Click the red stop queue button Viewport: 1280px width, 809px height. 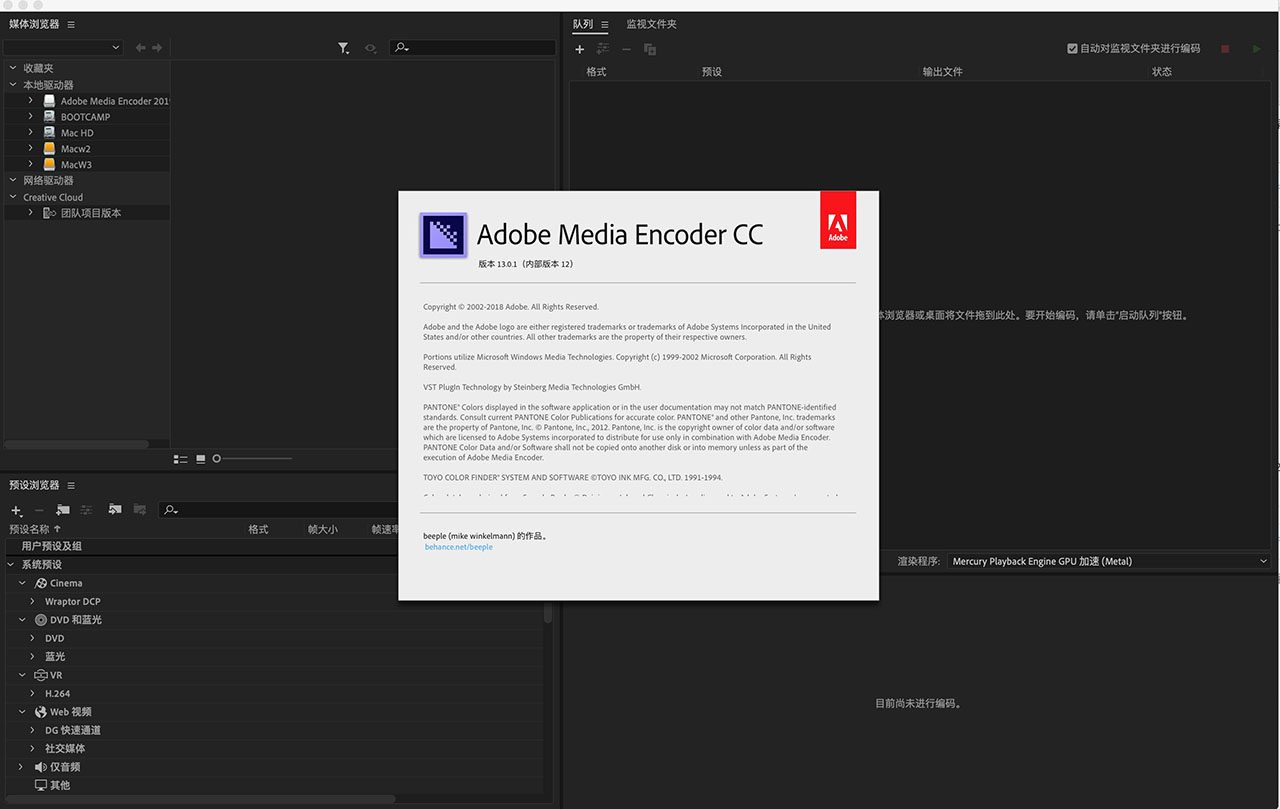click(1225, 49)
